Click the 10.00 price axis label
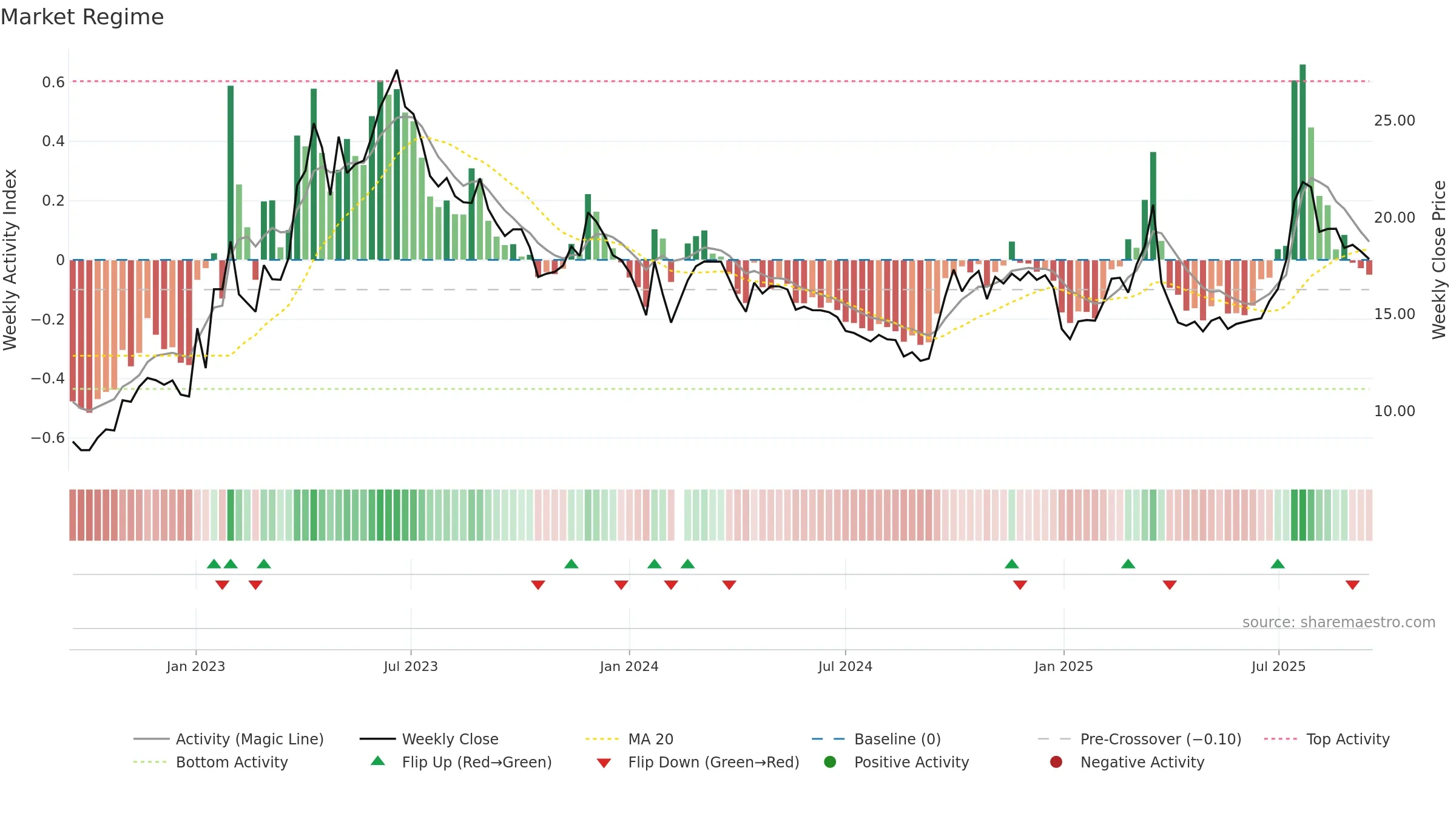The height and width of the screenshot is (819, 1456). click(1394, 411)
